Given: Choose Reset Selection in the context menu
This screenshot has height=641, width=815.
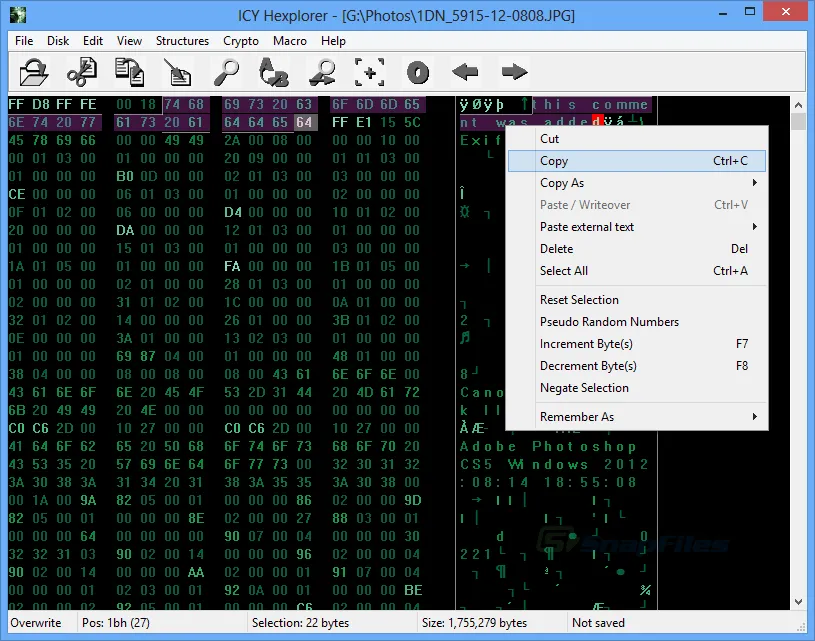Looking at the screenshot, I should tap(637, 300).
